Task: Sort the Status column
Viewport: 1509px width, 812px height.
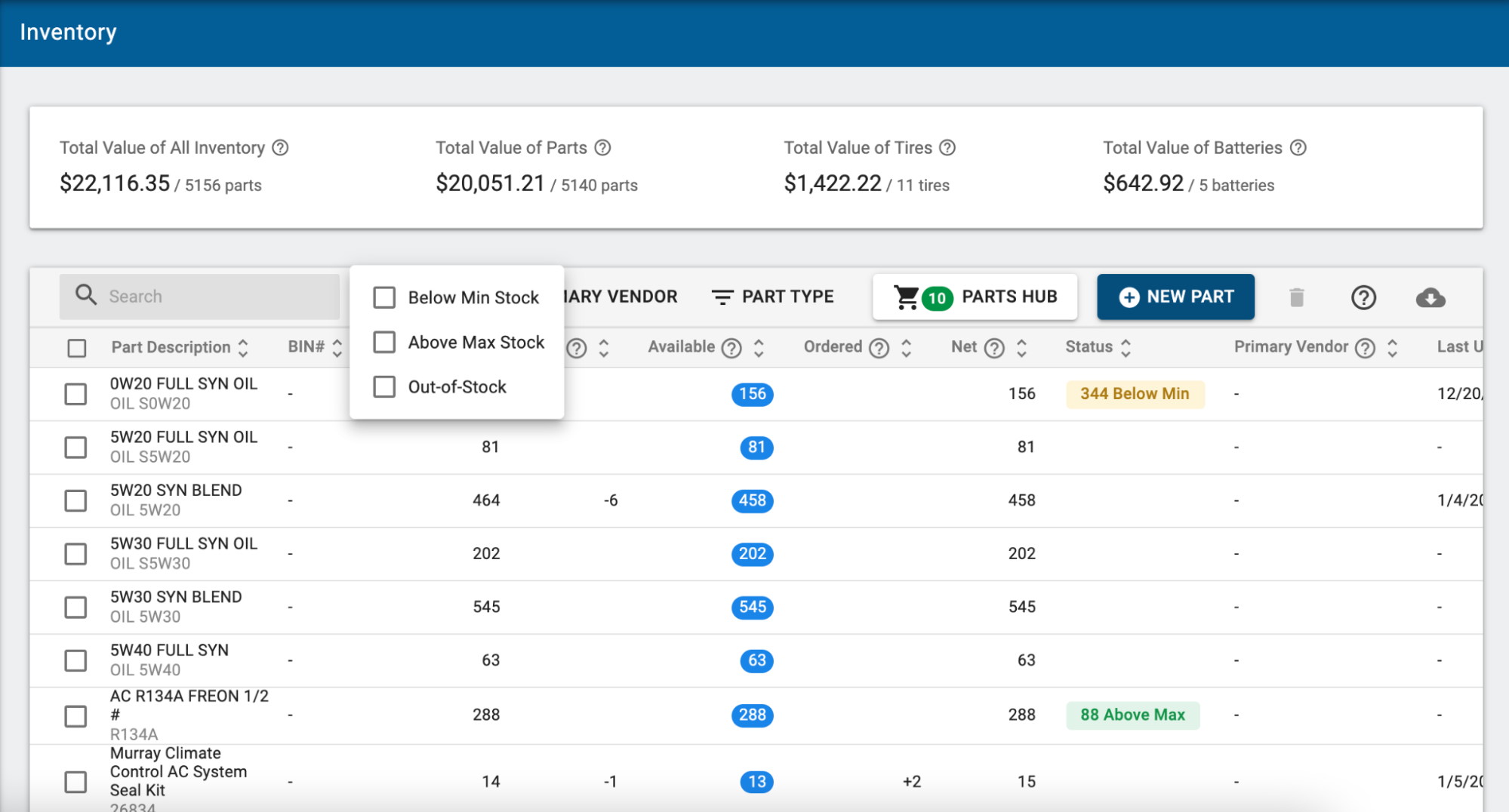Action: pyautogui.click(x=1126, y=347)
